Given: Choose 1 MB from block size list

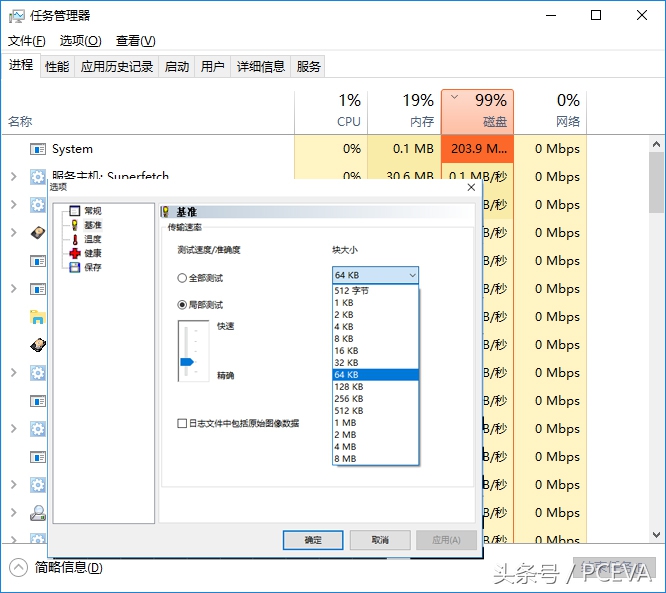Looking at the screenshot, I should (x=375, y=423).
